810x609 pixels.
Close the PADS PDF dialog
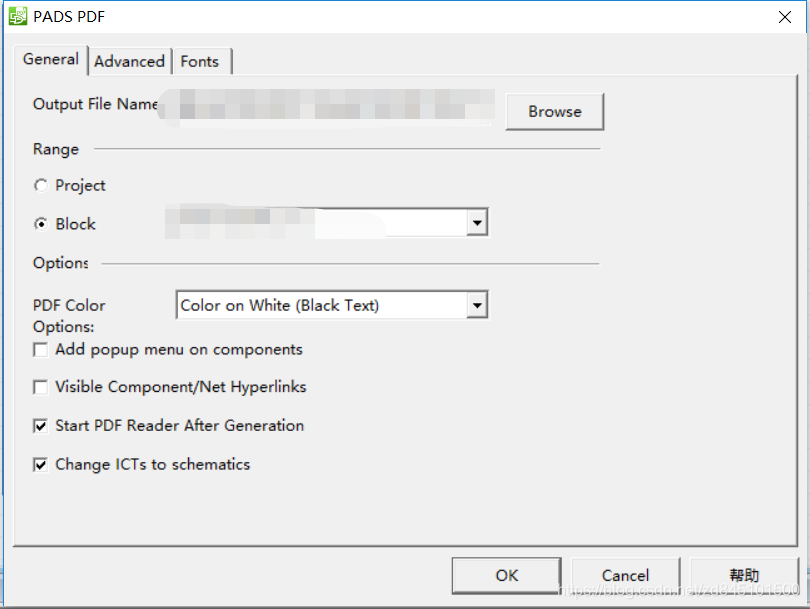tap(785, 17)
